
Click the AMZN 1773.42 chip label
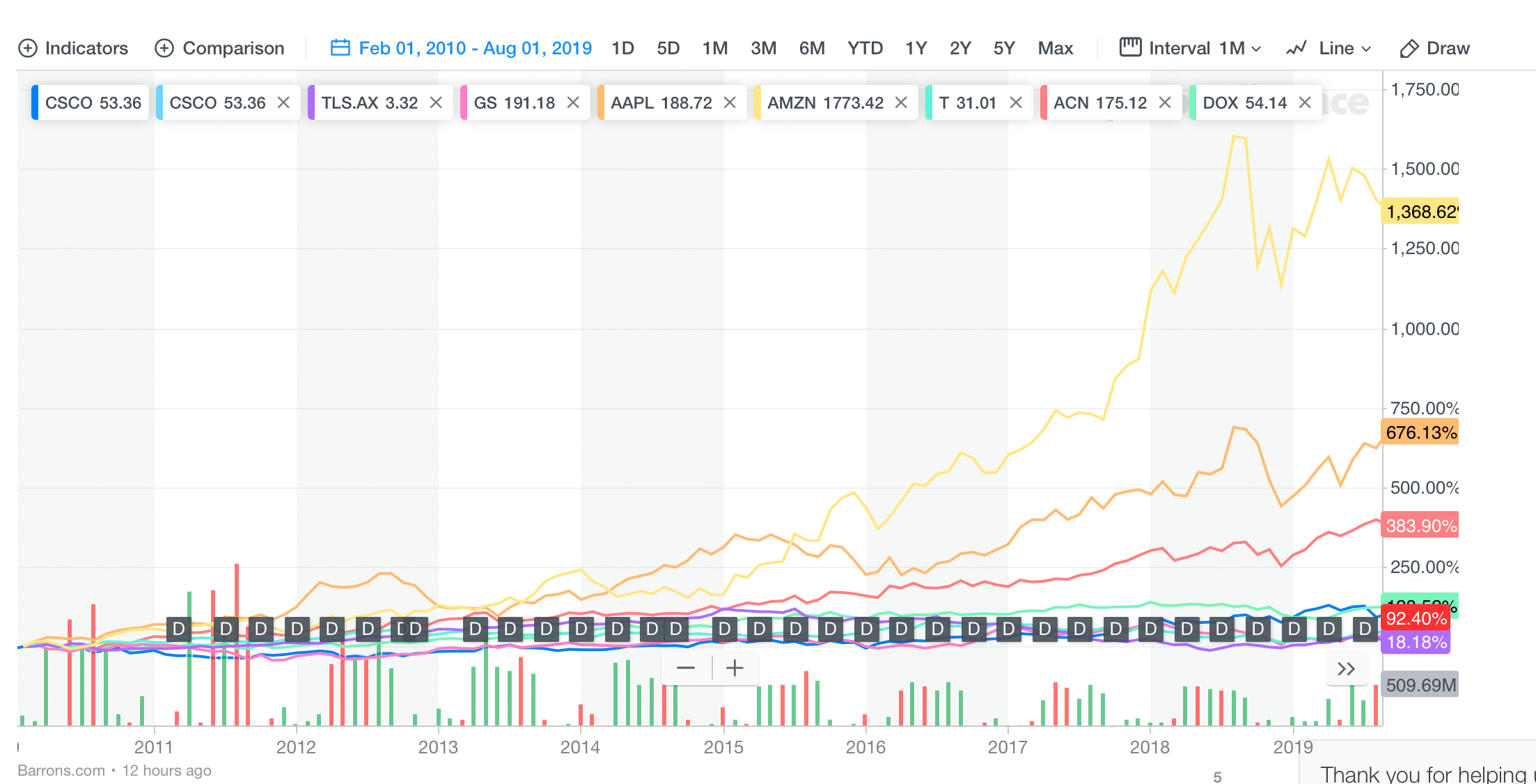(825, 103)
